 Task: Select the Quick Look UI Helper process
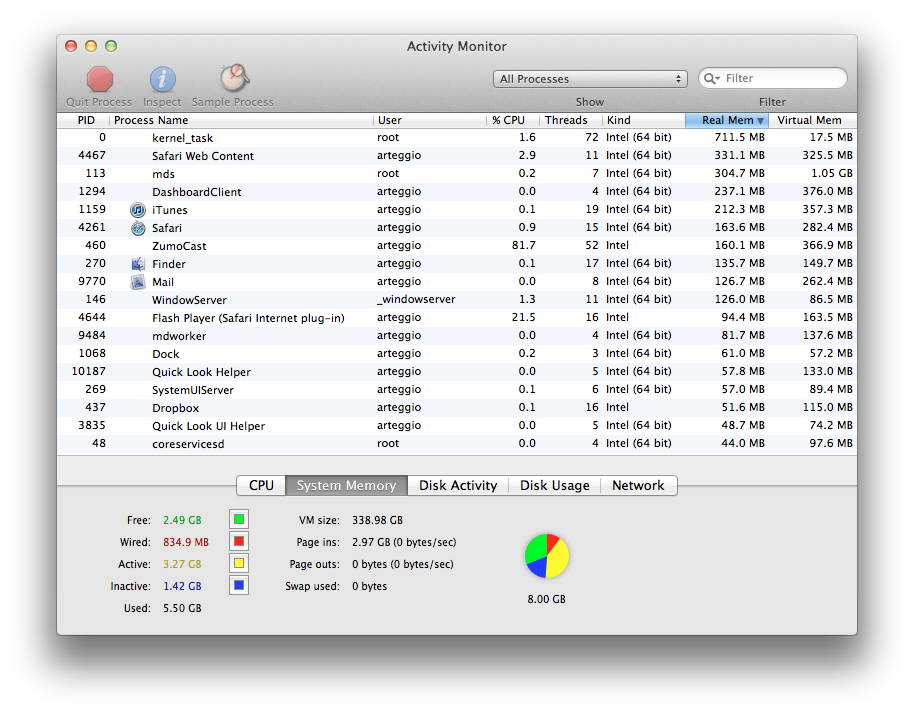click(x=457, y=426)
